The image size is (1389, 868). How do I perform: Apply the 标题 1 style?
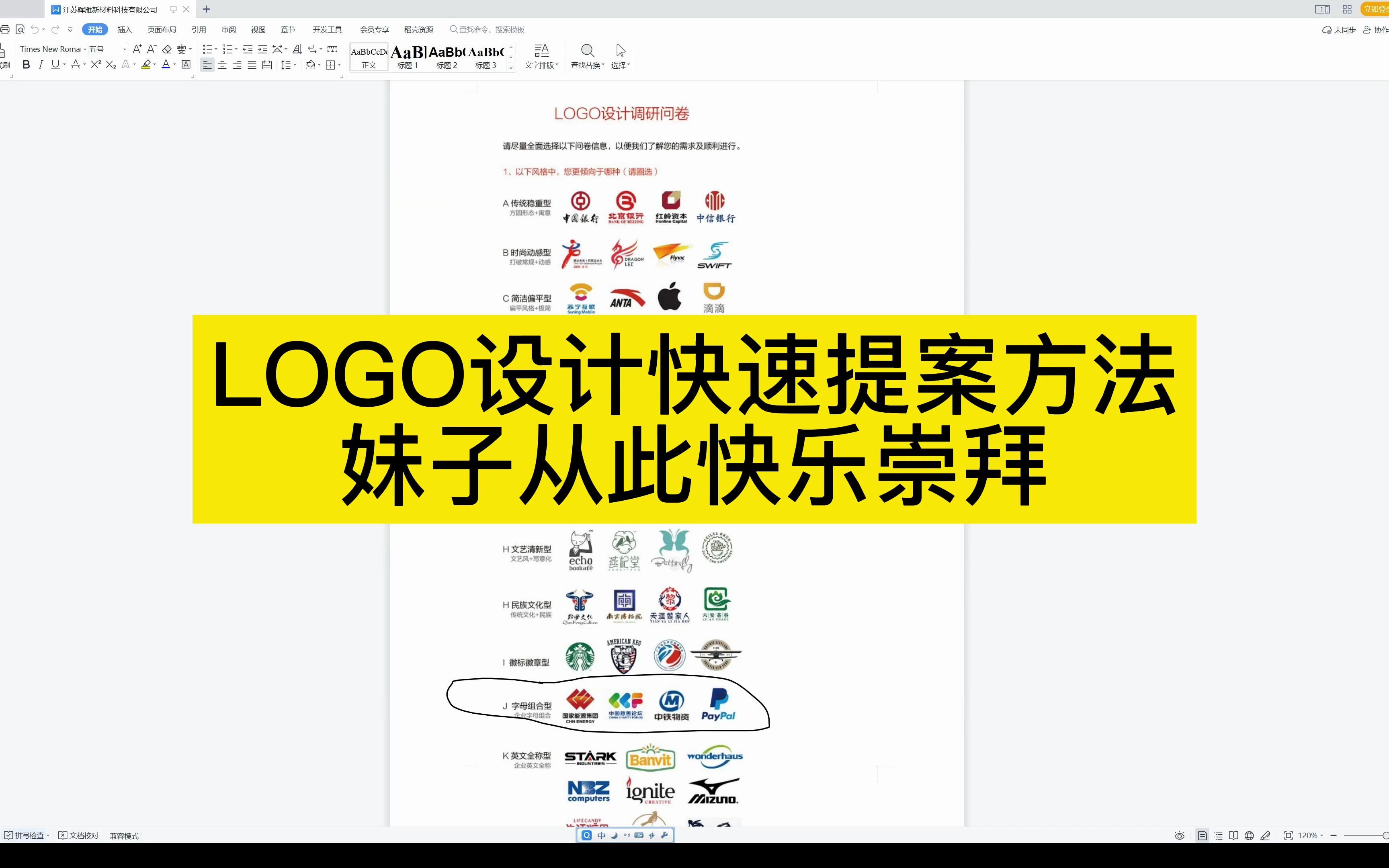point(408,57)
